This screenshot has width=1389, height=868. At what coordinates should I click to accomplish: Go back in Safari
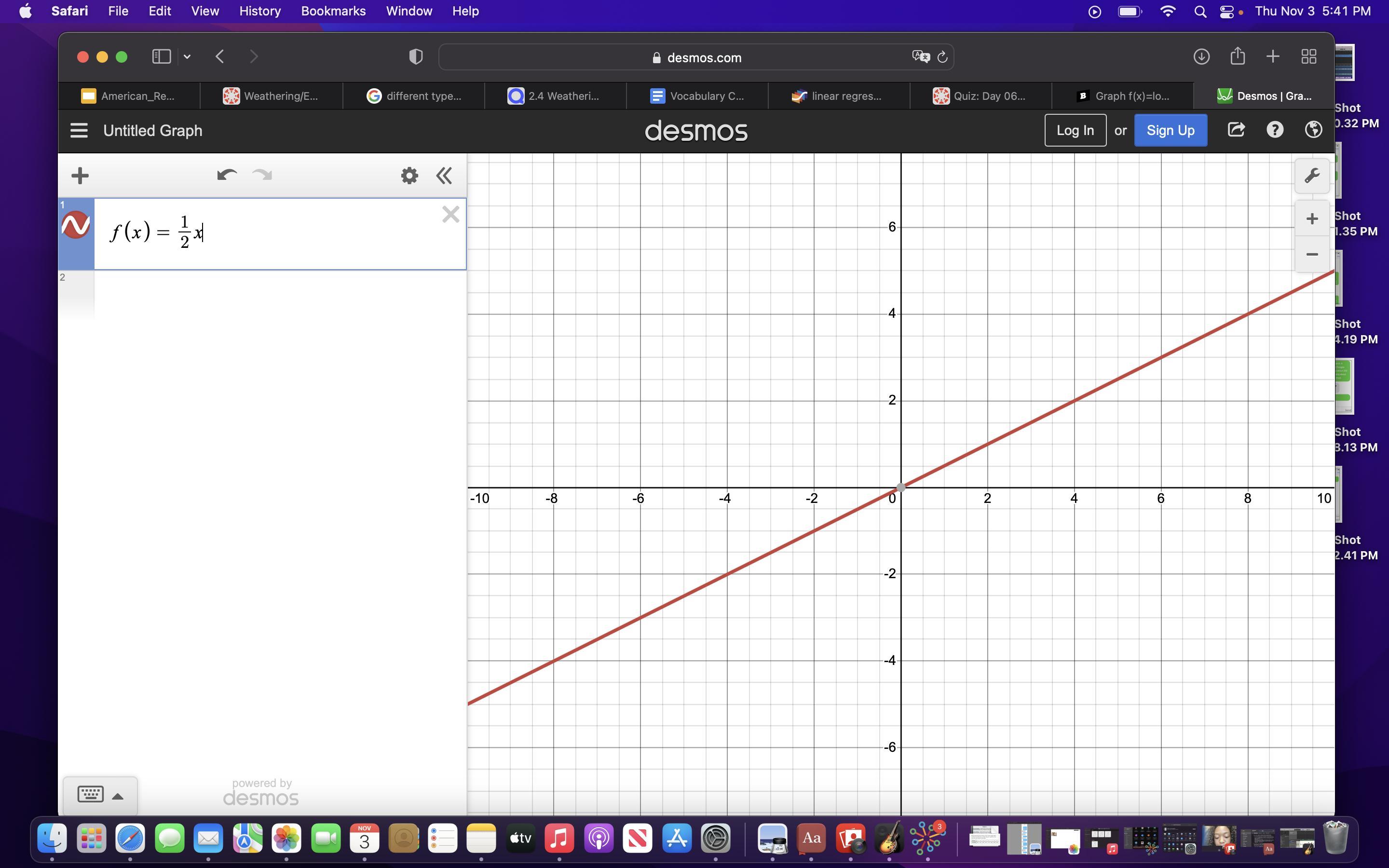tap(220, 56)
